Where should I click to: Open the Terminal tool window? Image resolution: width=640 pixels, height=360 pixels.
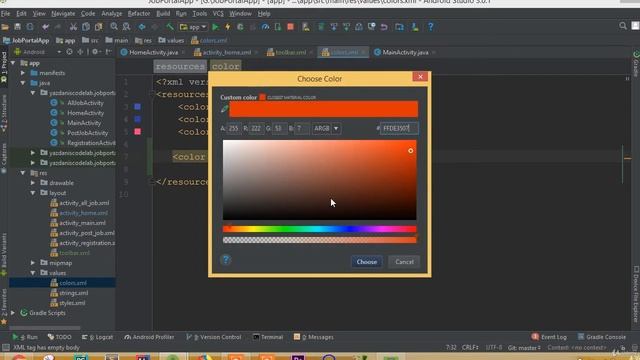pyautogui.click(x=268, y=337)
